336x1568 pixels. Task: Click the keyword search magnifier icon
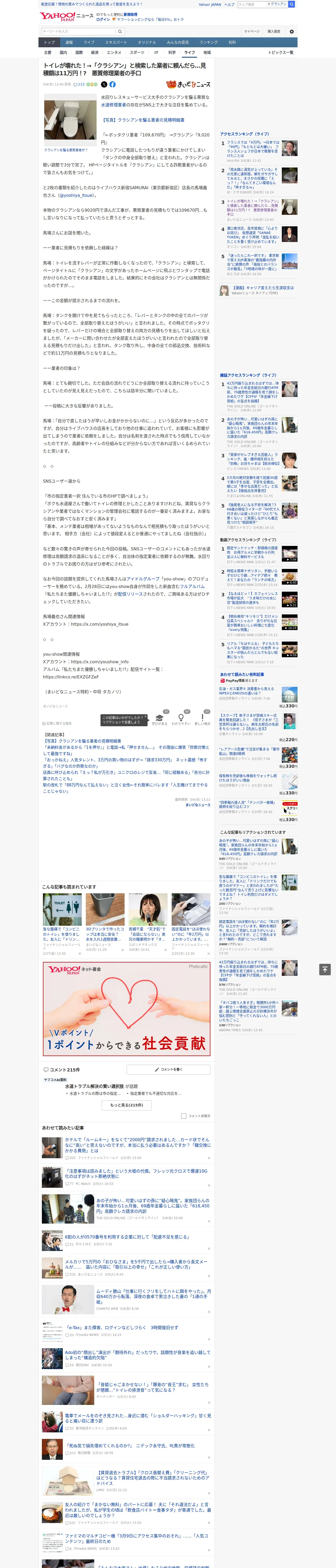coord(120,31)
